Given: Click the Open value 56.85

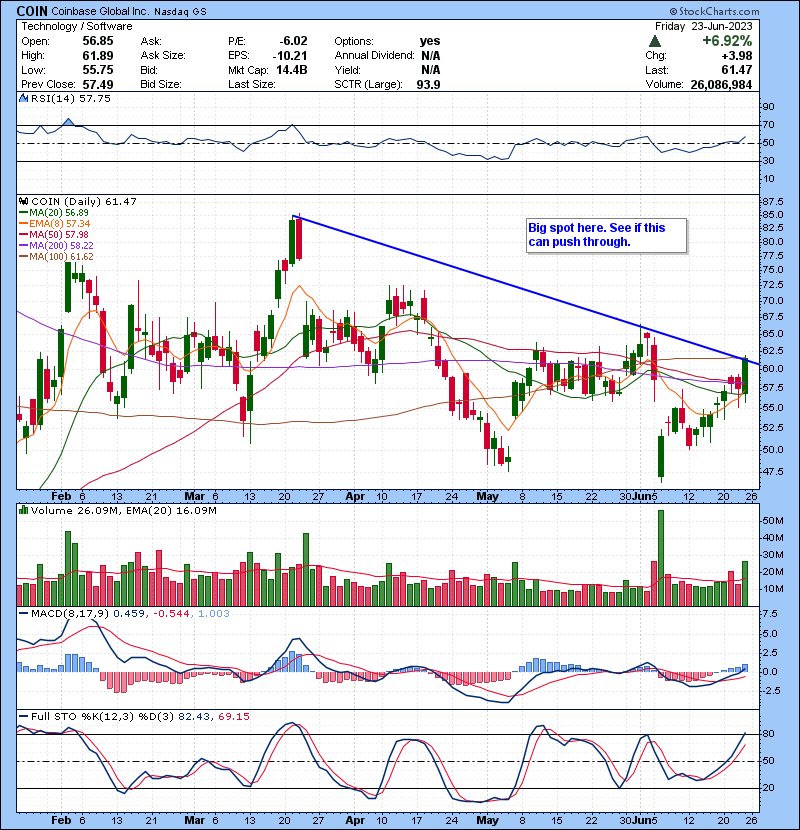Looking at the screenshot, I should [97, 41].
